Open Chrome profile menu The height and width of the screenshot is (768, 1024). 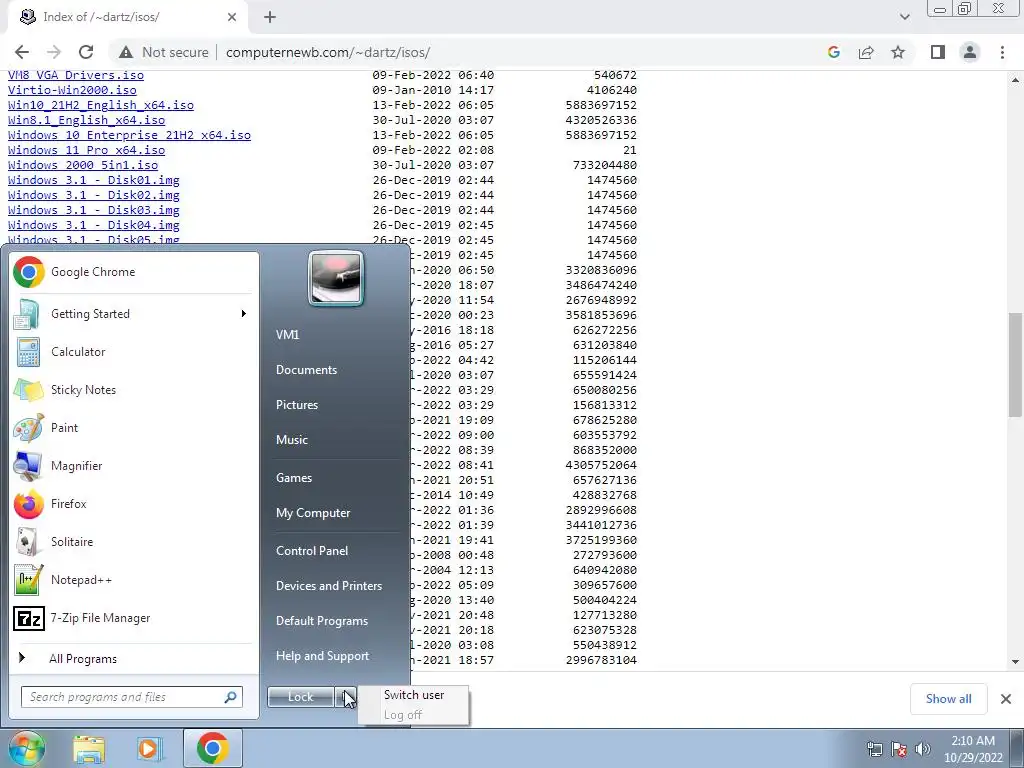click(x=970, y=52)
